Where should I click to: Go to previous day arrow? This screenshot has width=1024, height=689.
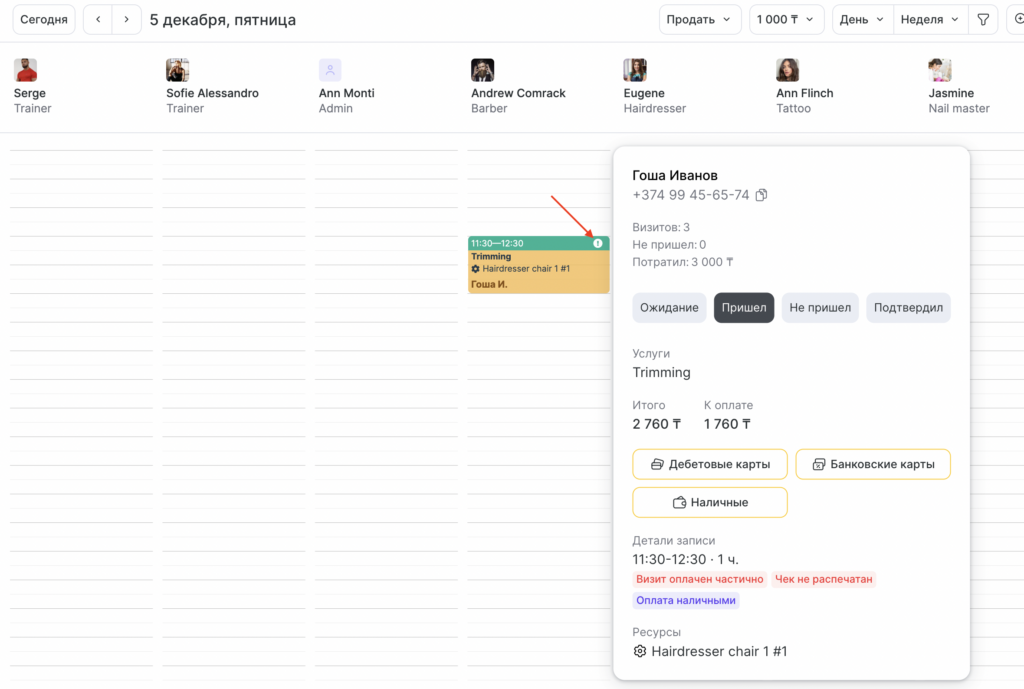click(x=97, y=20)
